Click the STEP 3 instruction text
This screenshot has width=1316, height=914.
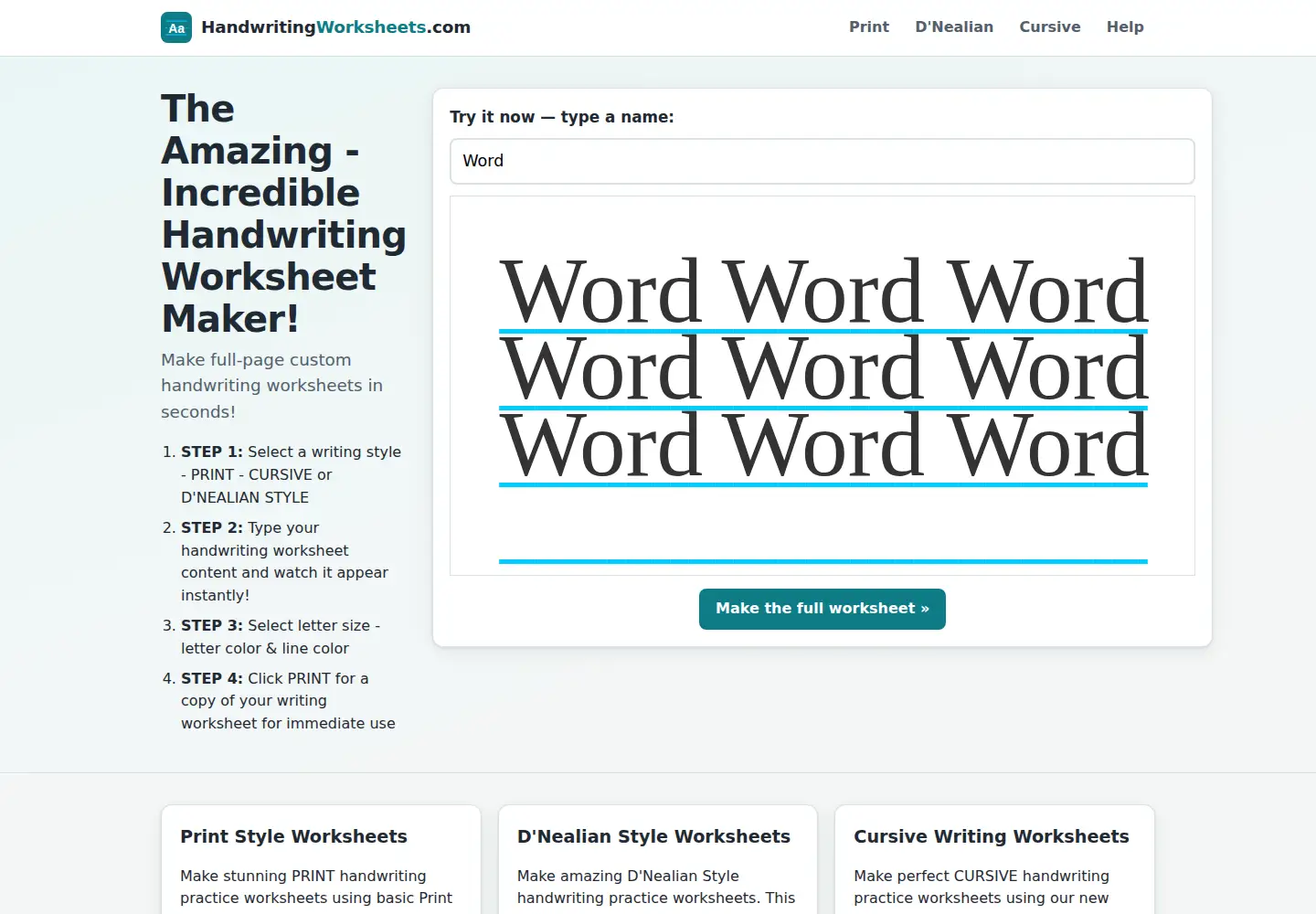pos(281,637)
